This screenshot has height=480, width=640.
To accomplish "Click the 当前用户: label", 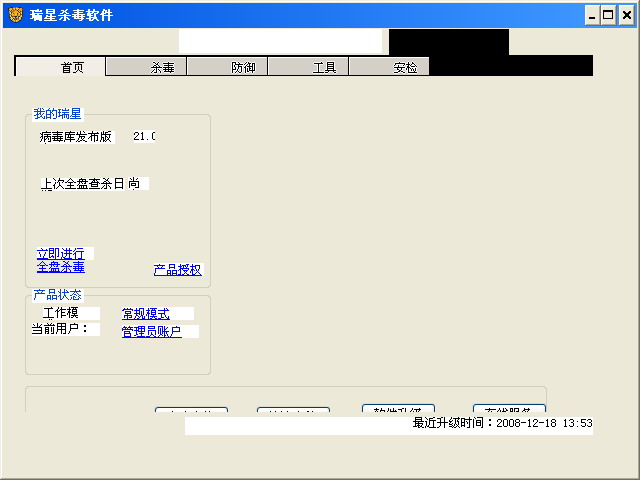I will click(60, 329).
